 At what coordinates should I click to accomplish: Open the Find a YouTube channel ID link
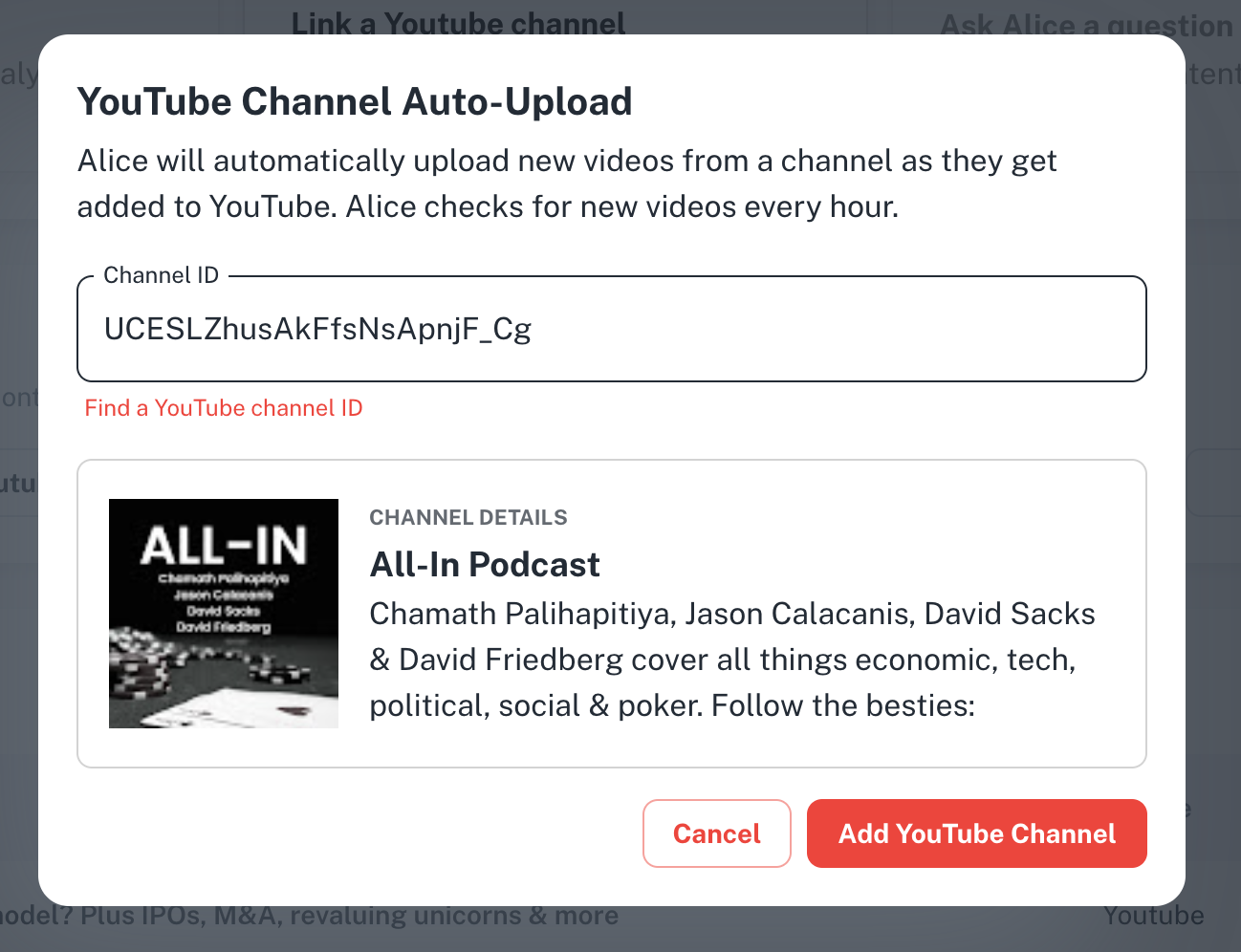click(224, 408)
